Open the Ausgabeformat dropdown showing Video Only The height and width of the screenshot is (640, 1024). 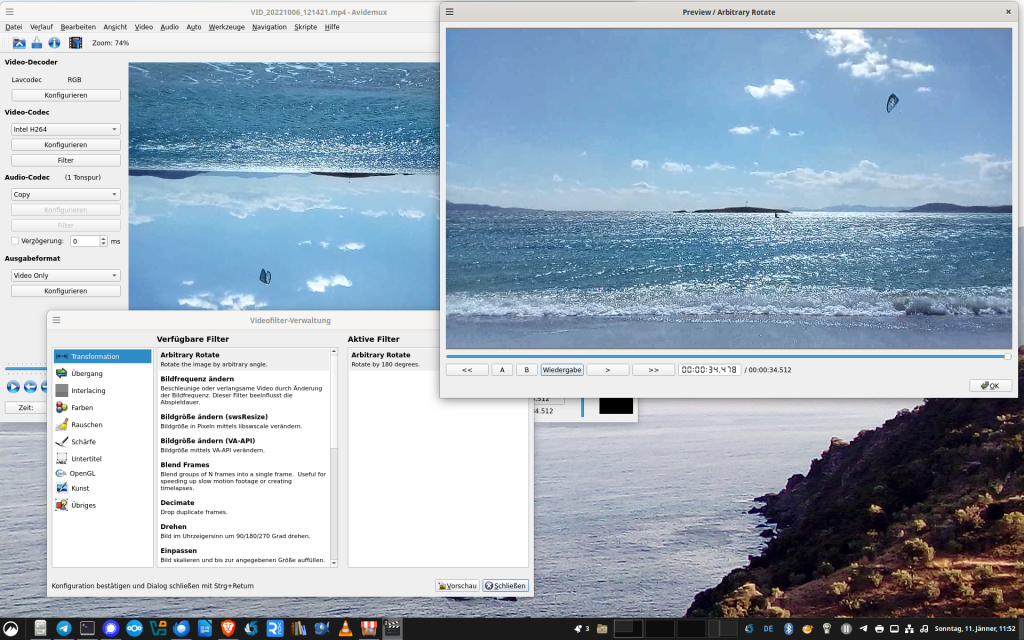click(65, 275)
